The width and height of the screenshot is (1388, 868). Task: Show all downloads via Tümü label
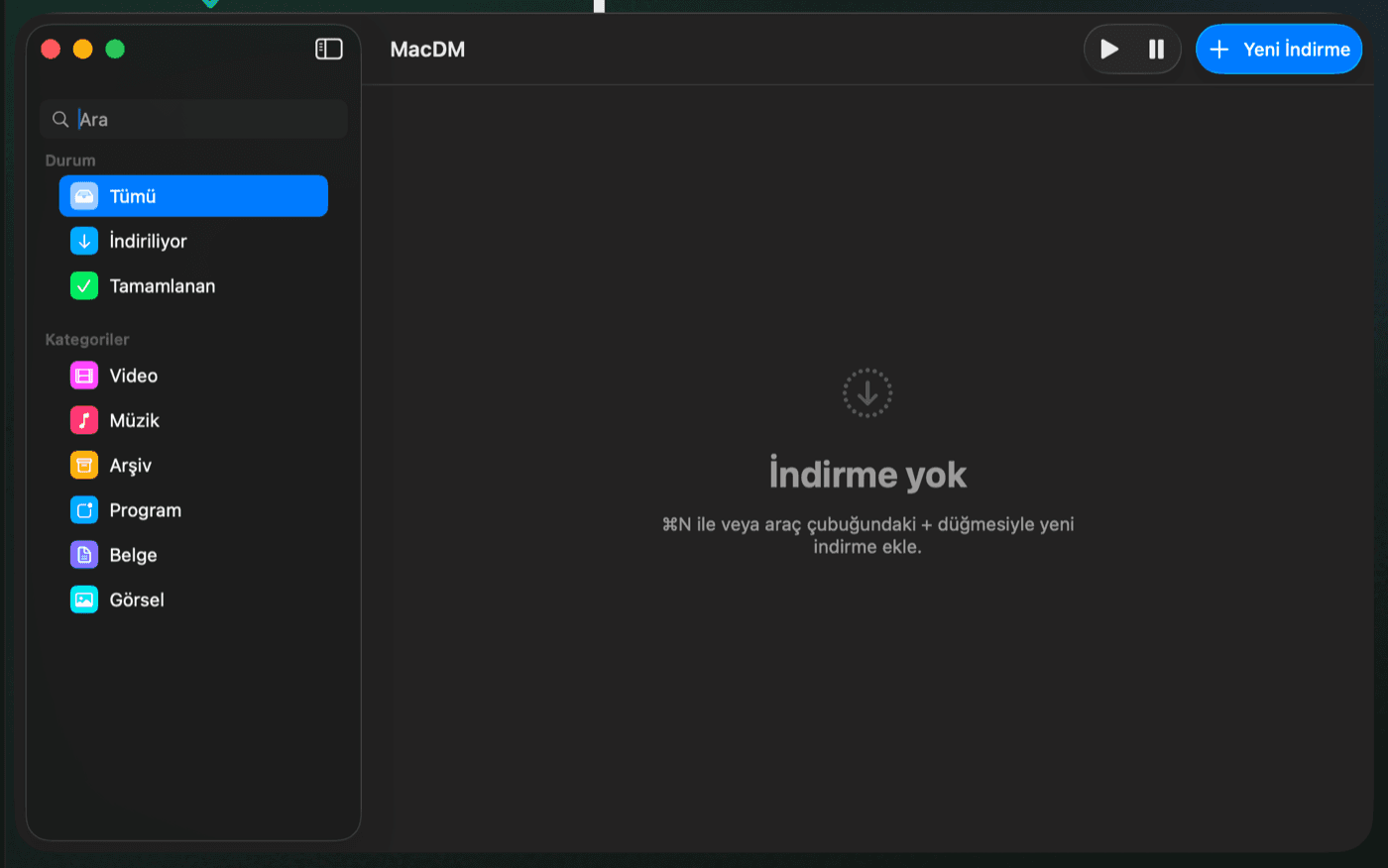click(133, 196)
